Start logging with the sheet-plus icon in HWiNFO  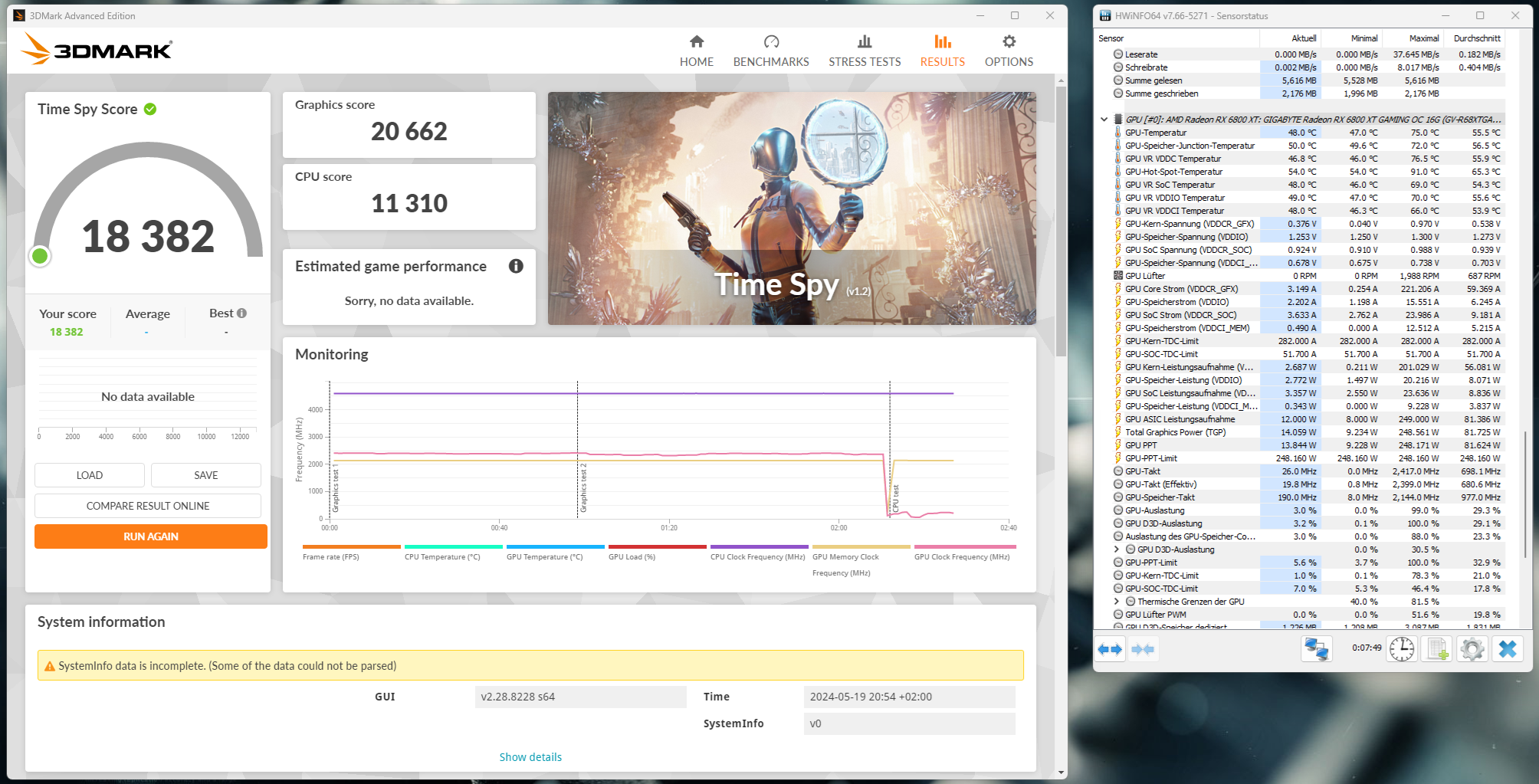pos(1437,649)
